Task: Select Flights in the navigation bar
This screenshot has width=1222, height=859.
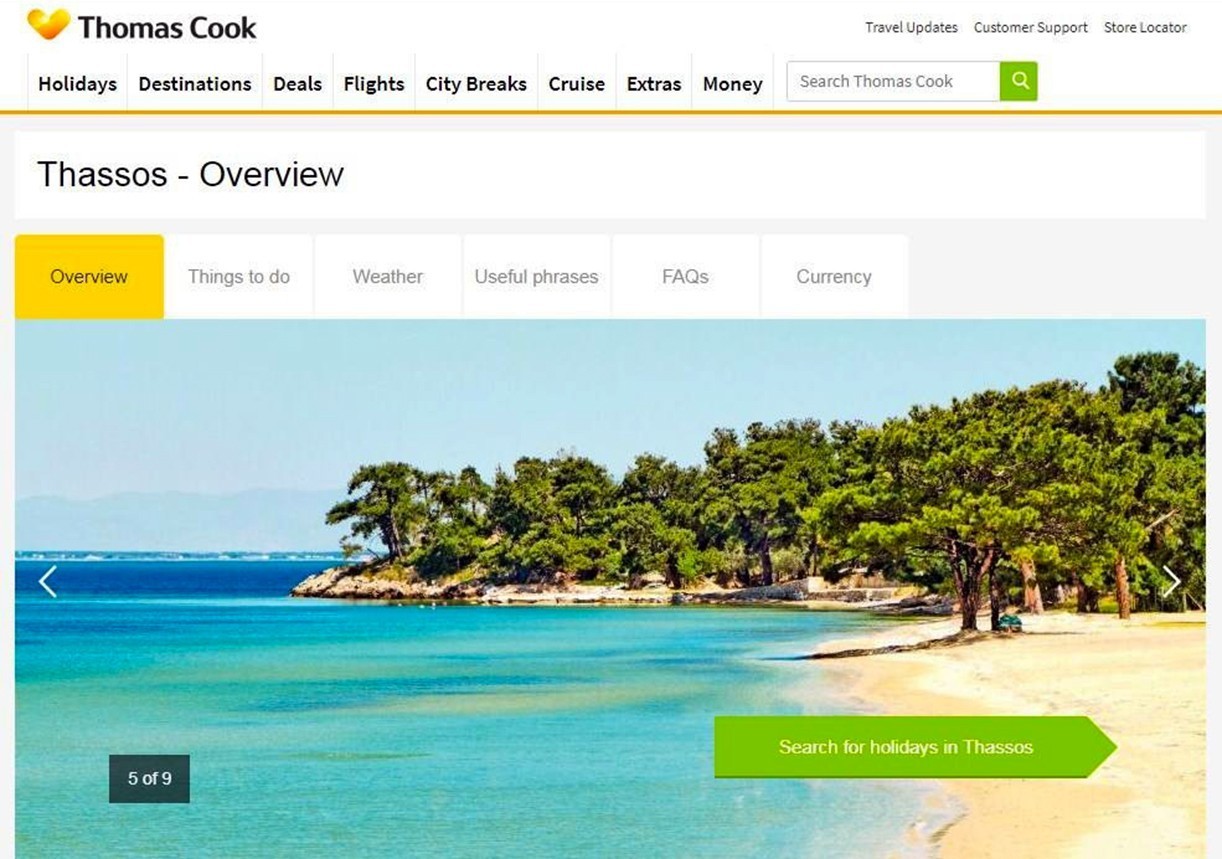Action: (x=374, y=84)
